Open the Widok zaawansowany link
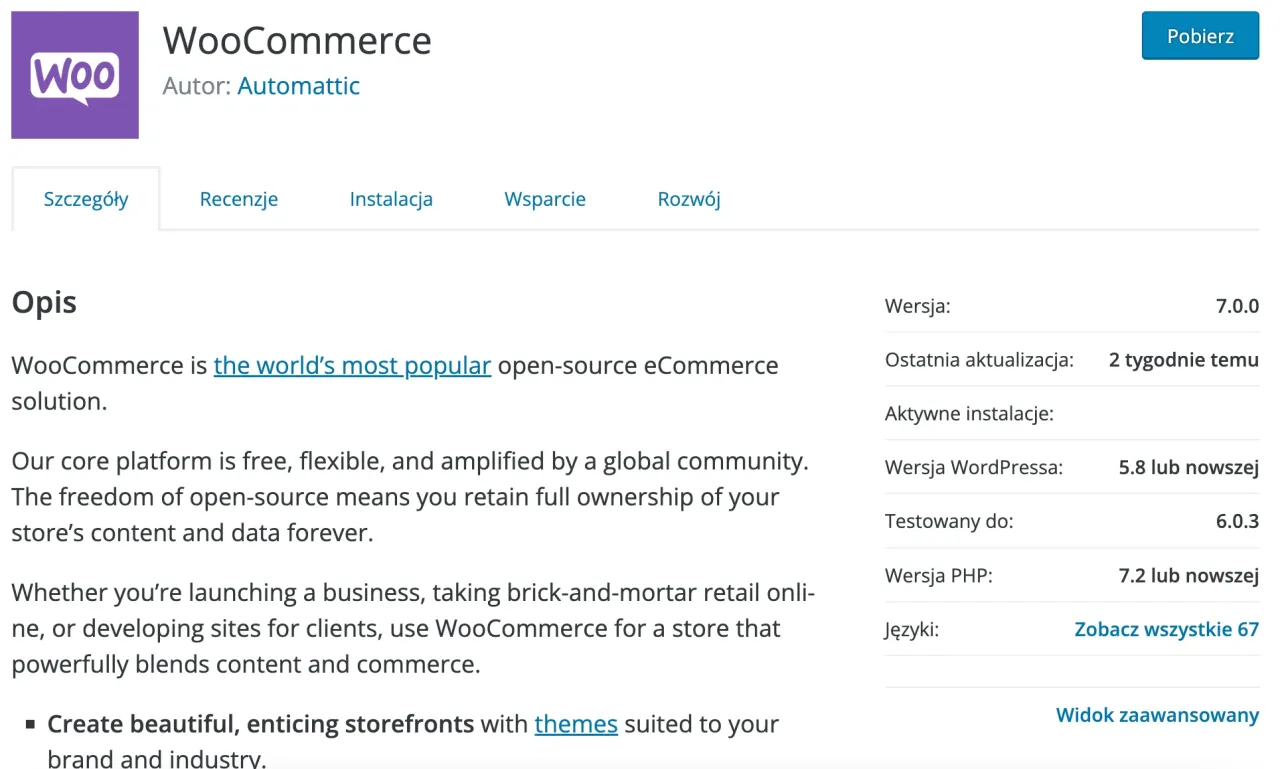The width and height of the screenshot is (1280, 769). [1157, 715]
